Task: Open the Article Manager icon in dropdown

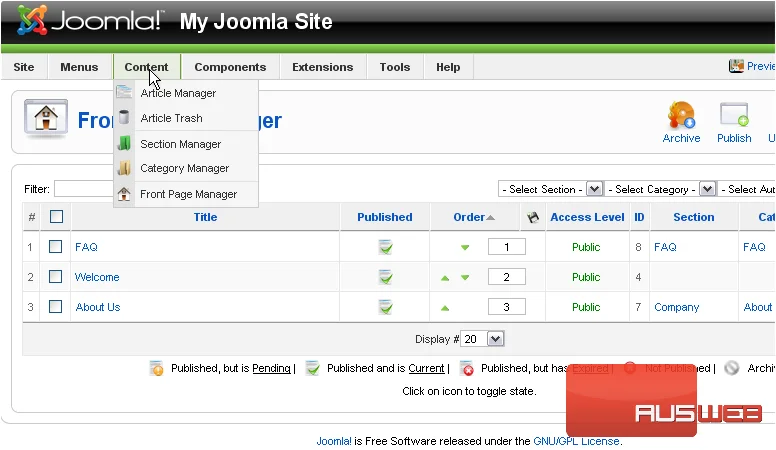Action: click(x=124, y=92)
